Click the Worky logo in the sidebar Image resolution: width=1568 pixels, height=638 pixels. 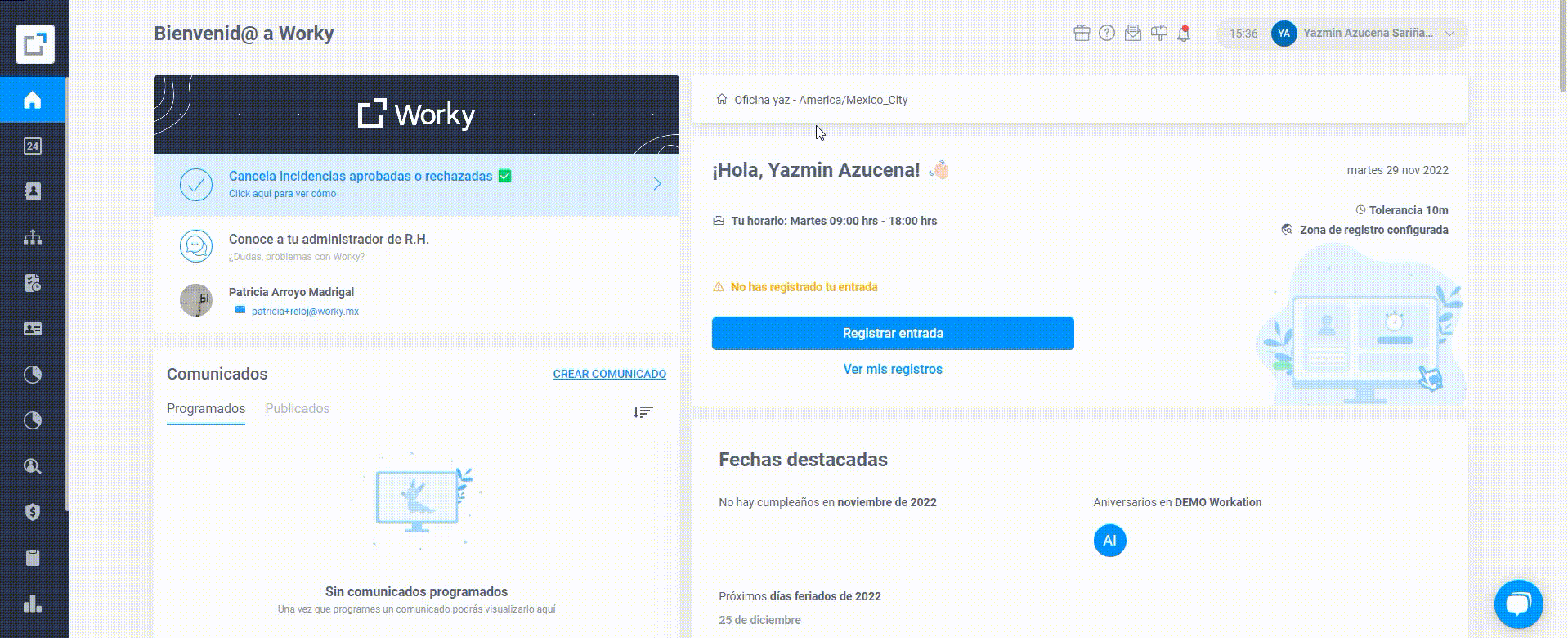pos(34,43)
